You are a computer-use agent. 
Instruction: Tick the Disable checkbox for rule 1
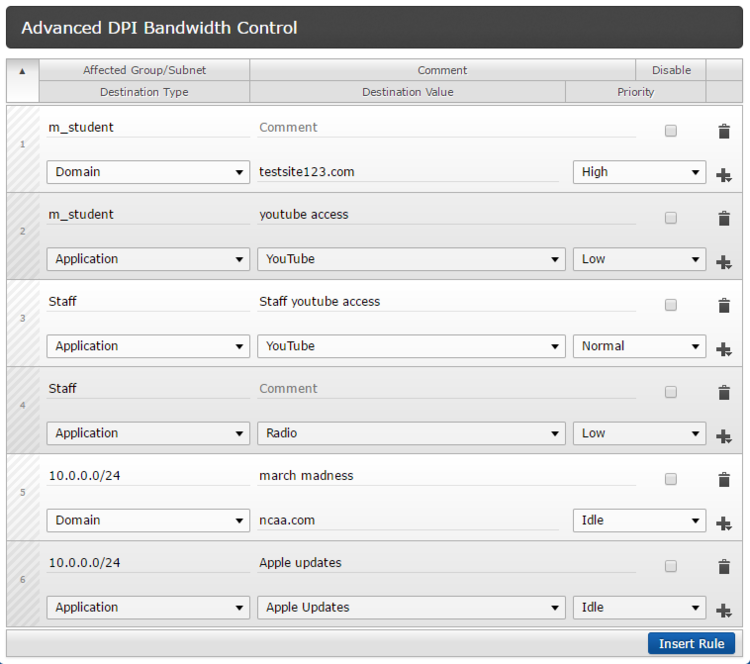pyautogui.click(x=671, y=131)
